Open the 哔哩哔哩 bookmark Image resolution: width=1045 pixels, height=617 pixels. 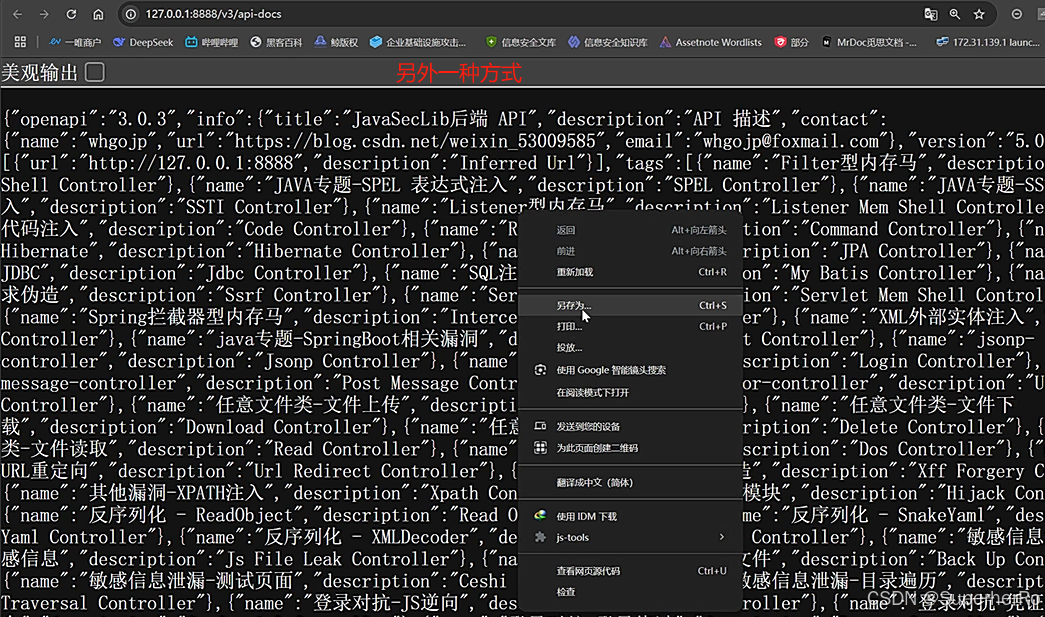[x=211, y=42]
